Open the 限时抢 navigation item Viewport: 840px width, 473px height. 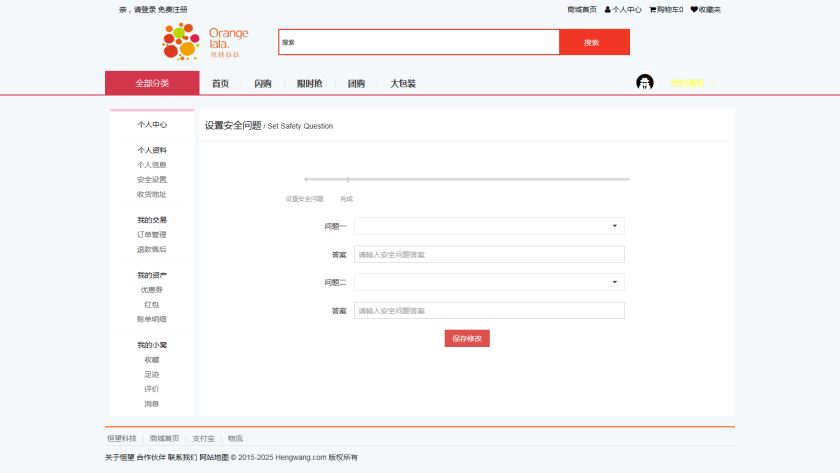310,84
